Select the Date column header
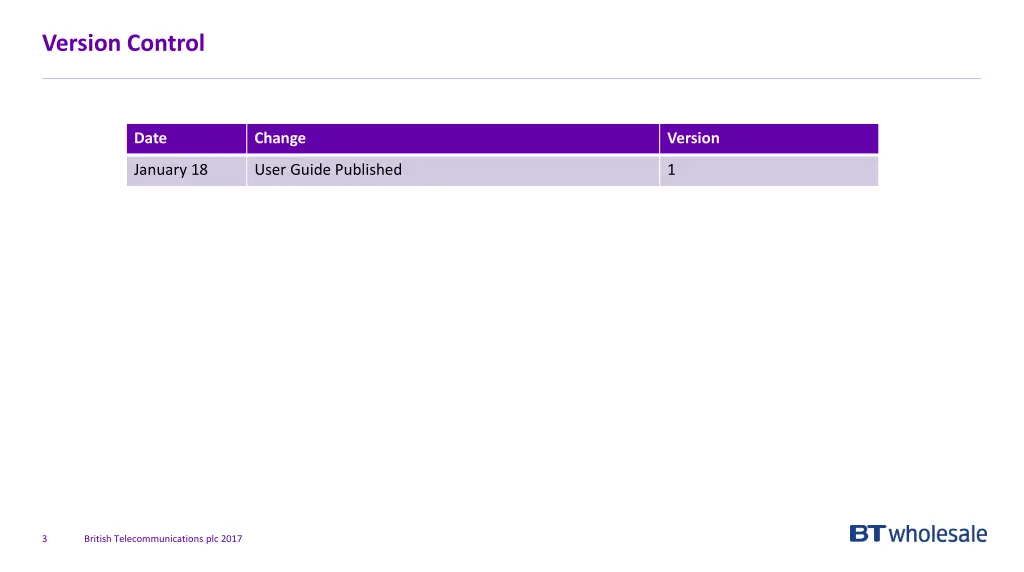This screenshot has height=572, width=1024. [x=151, y=138]
